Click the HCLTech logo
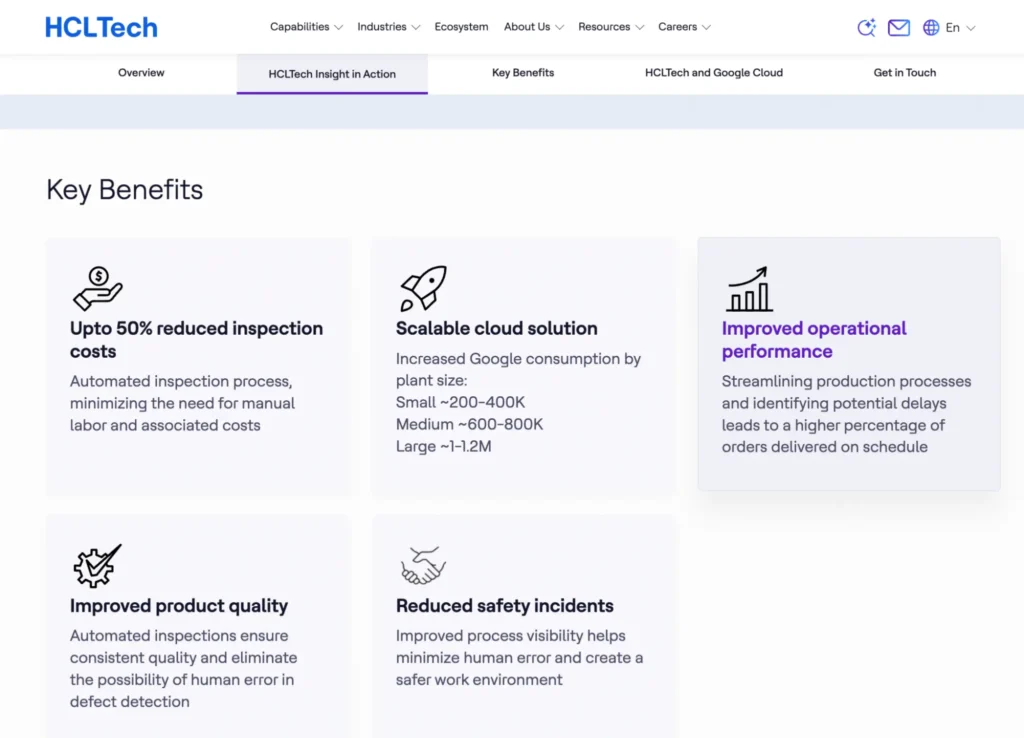 (101, 27)
